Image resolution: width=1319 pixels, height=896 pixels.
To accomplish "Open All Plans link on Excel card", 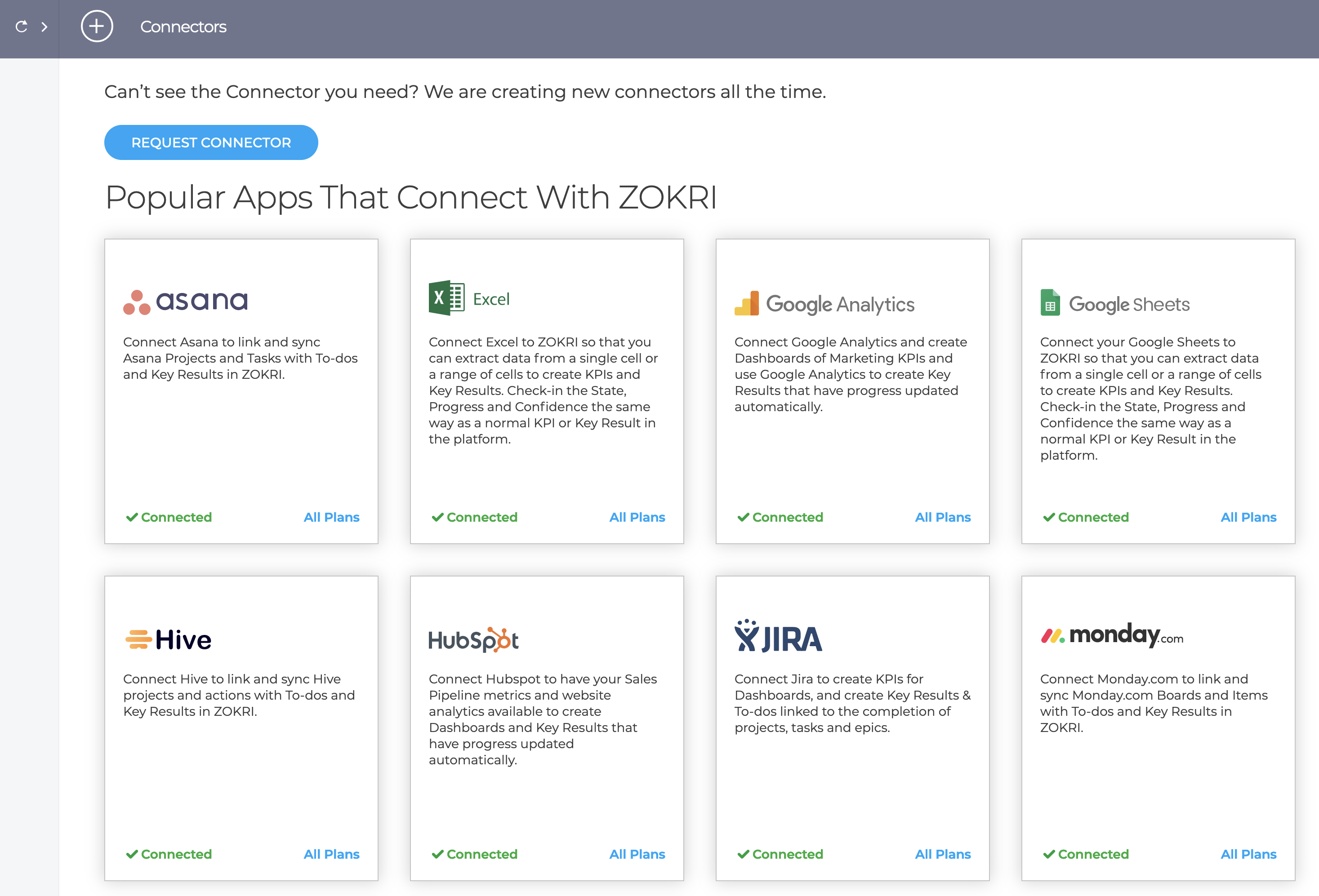I will pos(637,517).
